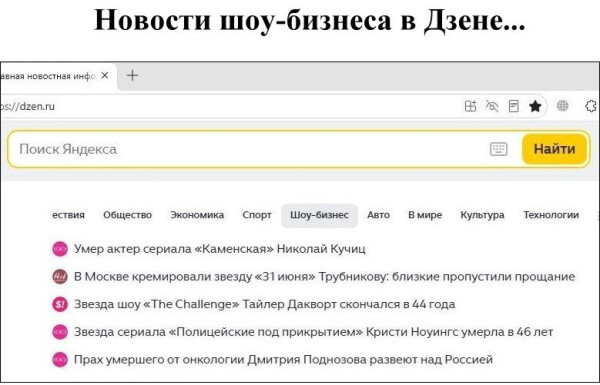Switch to the Спорт news tab
Screen dimensions: 600x385
[257, 215]
